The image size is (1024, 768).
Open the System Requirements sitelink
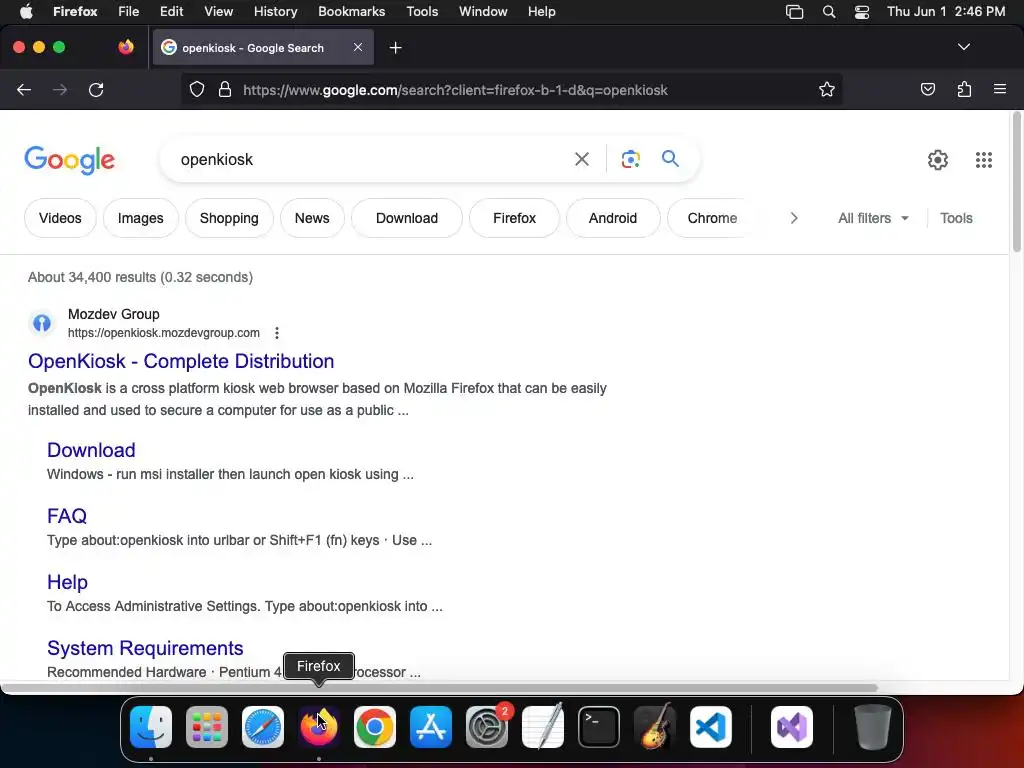pos(145,648)
